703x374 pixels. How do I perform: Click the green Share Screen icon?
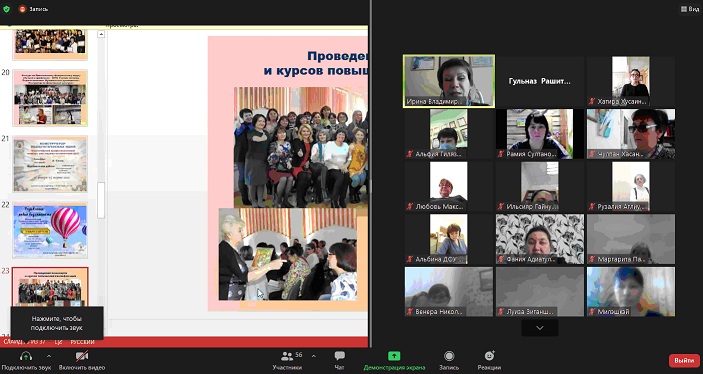click(394, 356)
